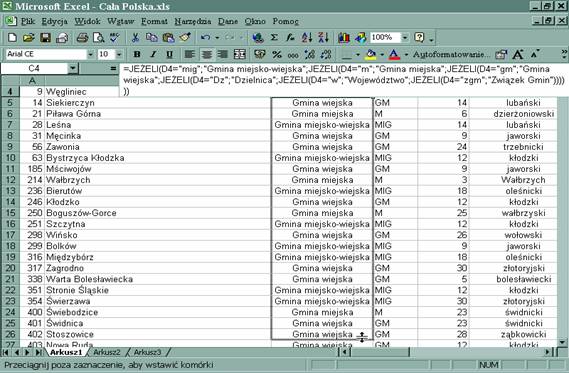The image size is (569, 373).
Task: Toggle Underline formatting
Action: [169, 54]
